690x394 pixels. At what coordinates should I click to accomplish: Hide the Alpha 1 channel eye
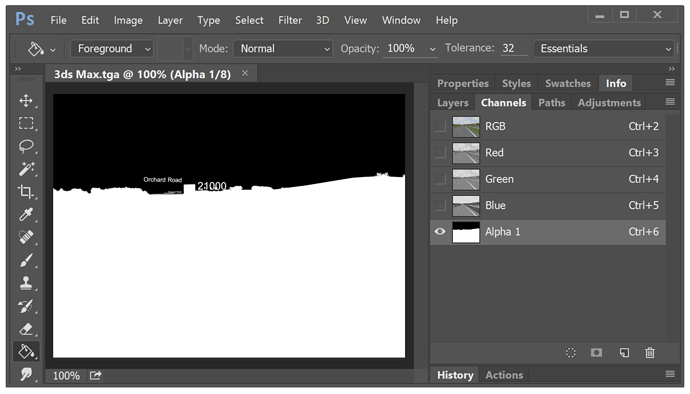coord(440,232)
